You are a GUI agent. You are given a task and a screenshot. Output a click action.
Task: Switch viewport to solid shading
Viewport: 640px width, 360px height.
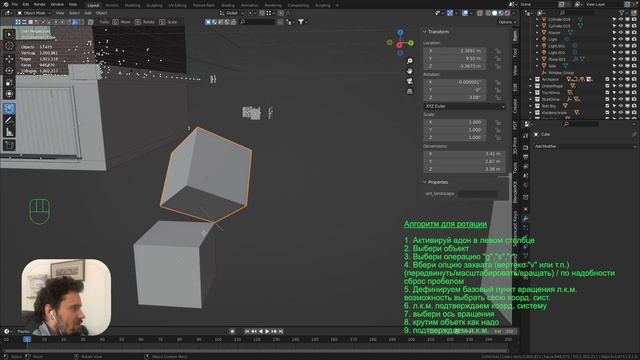click(495, 13)
